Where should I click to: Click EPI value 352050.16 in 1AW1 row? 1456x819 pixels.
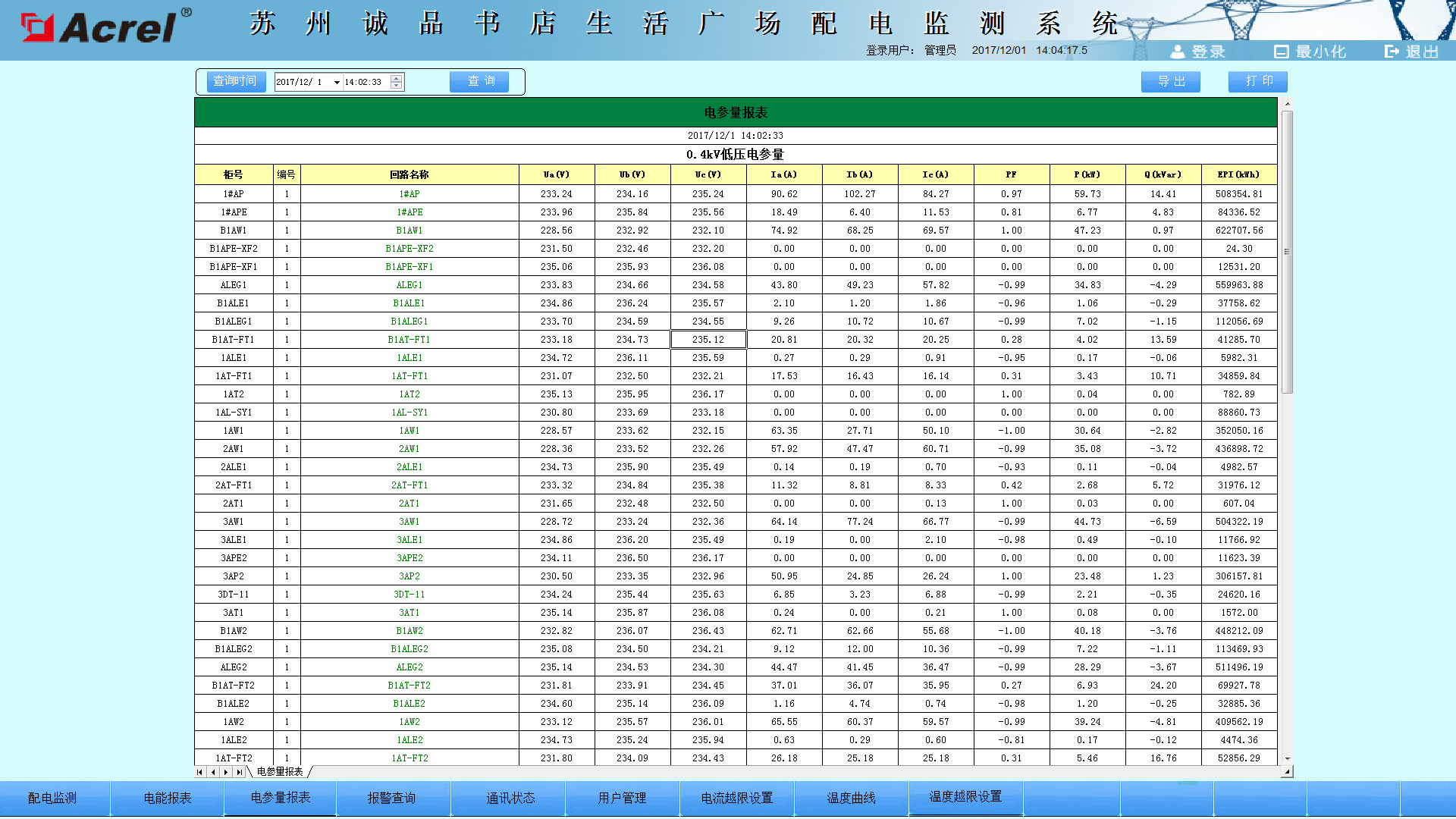(x=1239, y=431)
